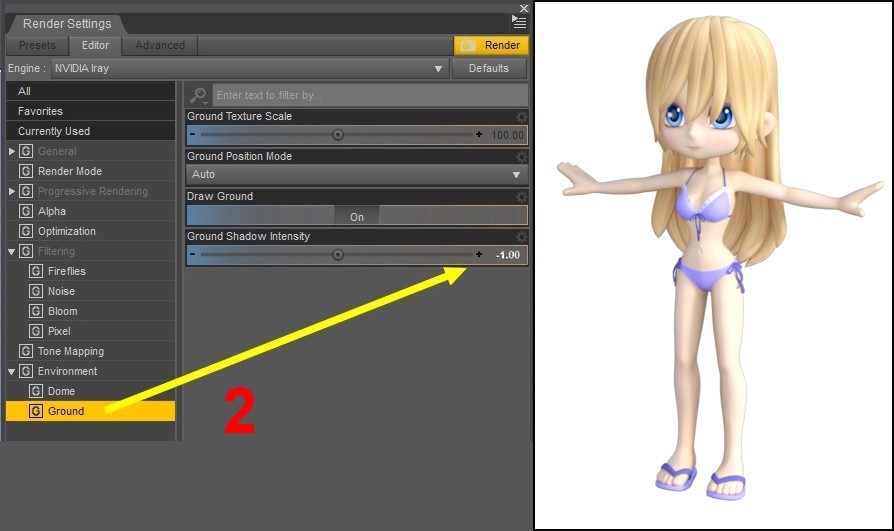
Task: Click the G icon beside Tone Mapping
Action: point(26,351)
